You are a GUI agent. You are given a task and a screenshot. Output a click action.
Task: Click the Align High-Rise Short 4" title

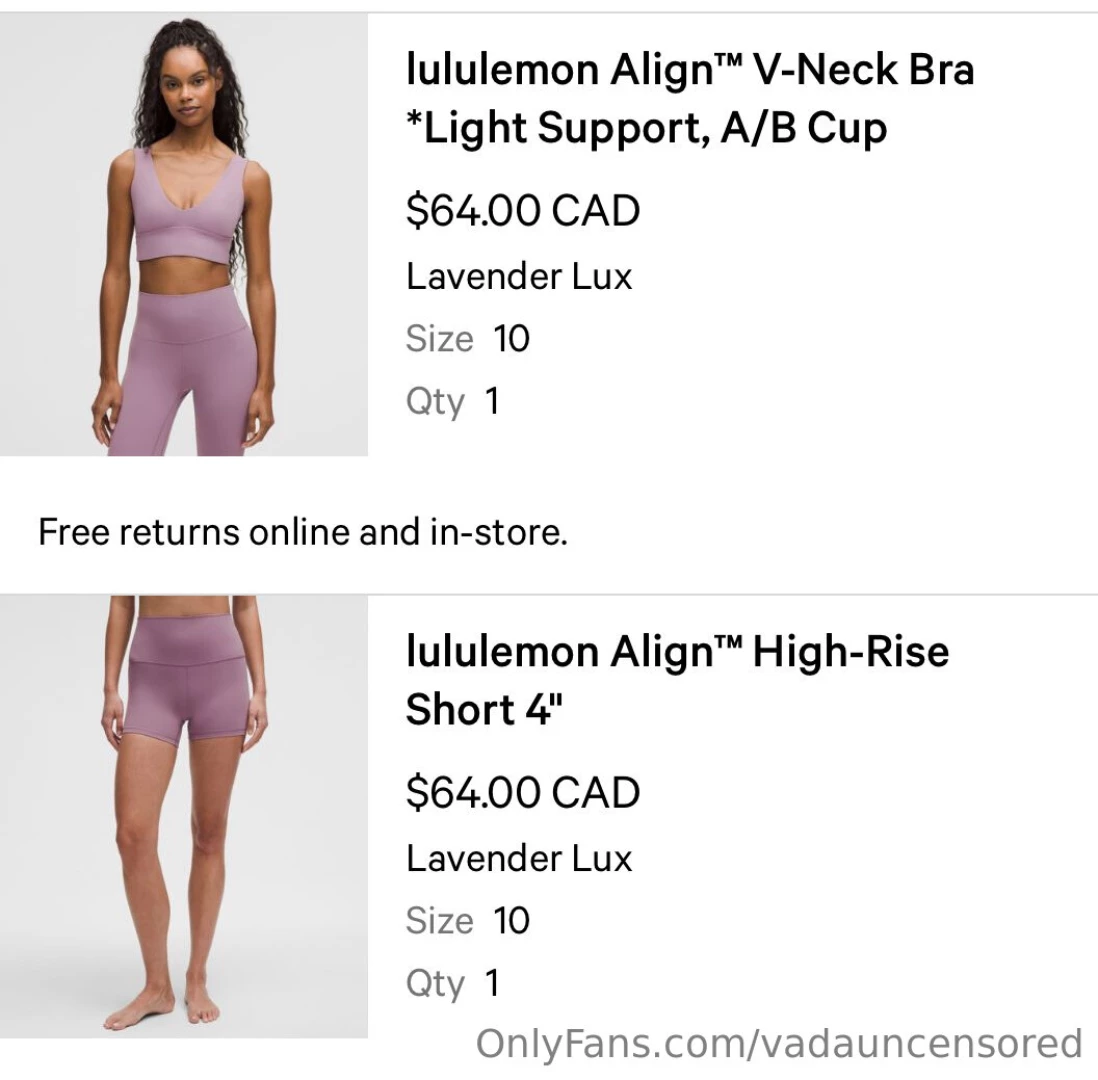[x=677, y=680]
